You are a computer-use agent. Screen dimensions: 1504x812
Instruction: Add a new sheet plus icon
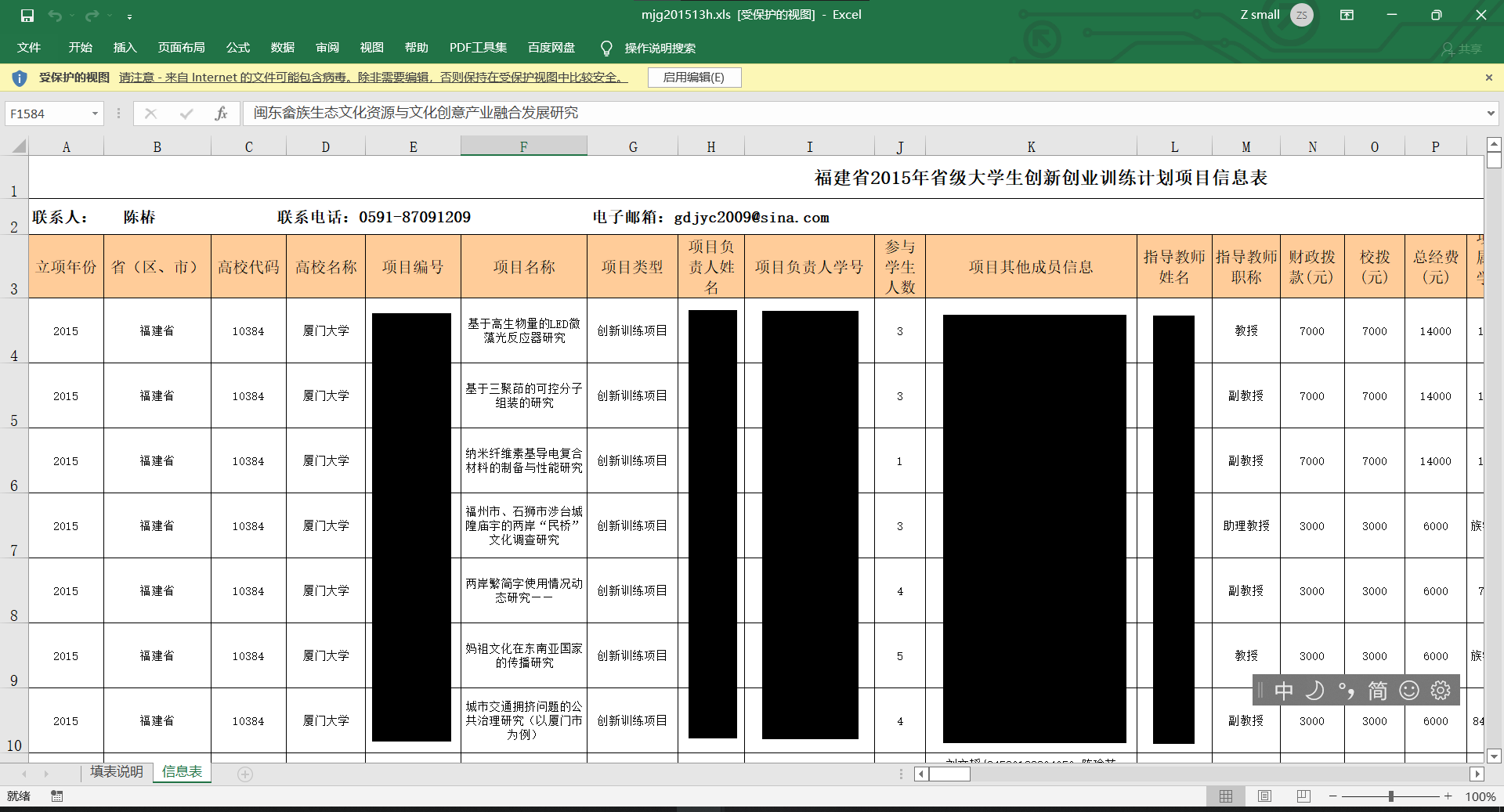coord(245,774)
